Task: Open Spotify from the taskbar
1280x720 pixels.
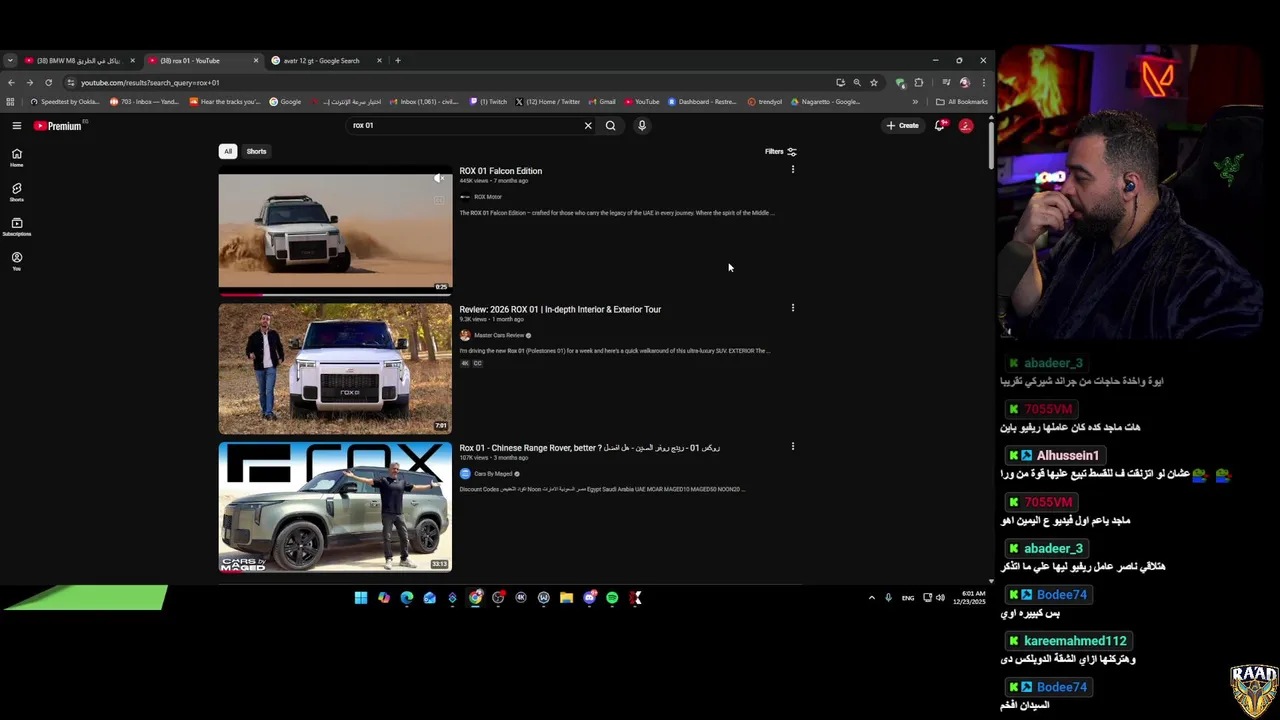Action: (612, 598)
